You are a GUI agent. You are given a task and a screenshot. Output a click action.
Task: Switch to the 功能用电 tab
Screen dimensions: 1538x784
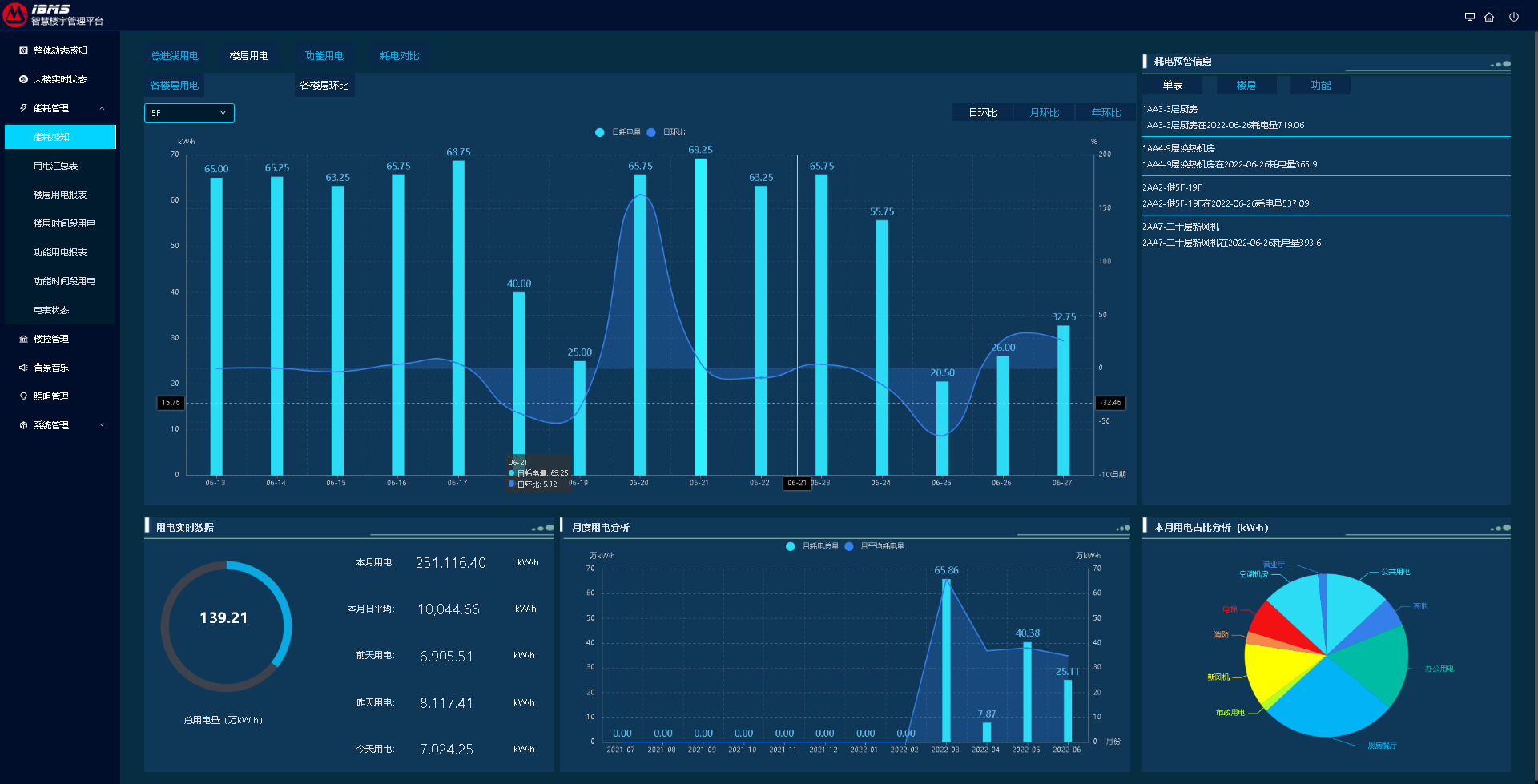[324, 56]
